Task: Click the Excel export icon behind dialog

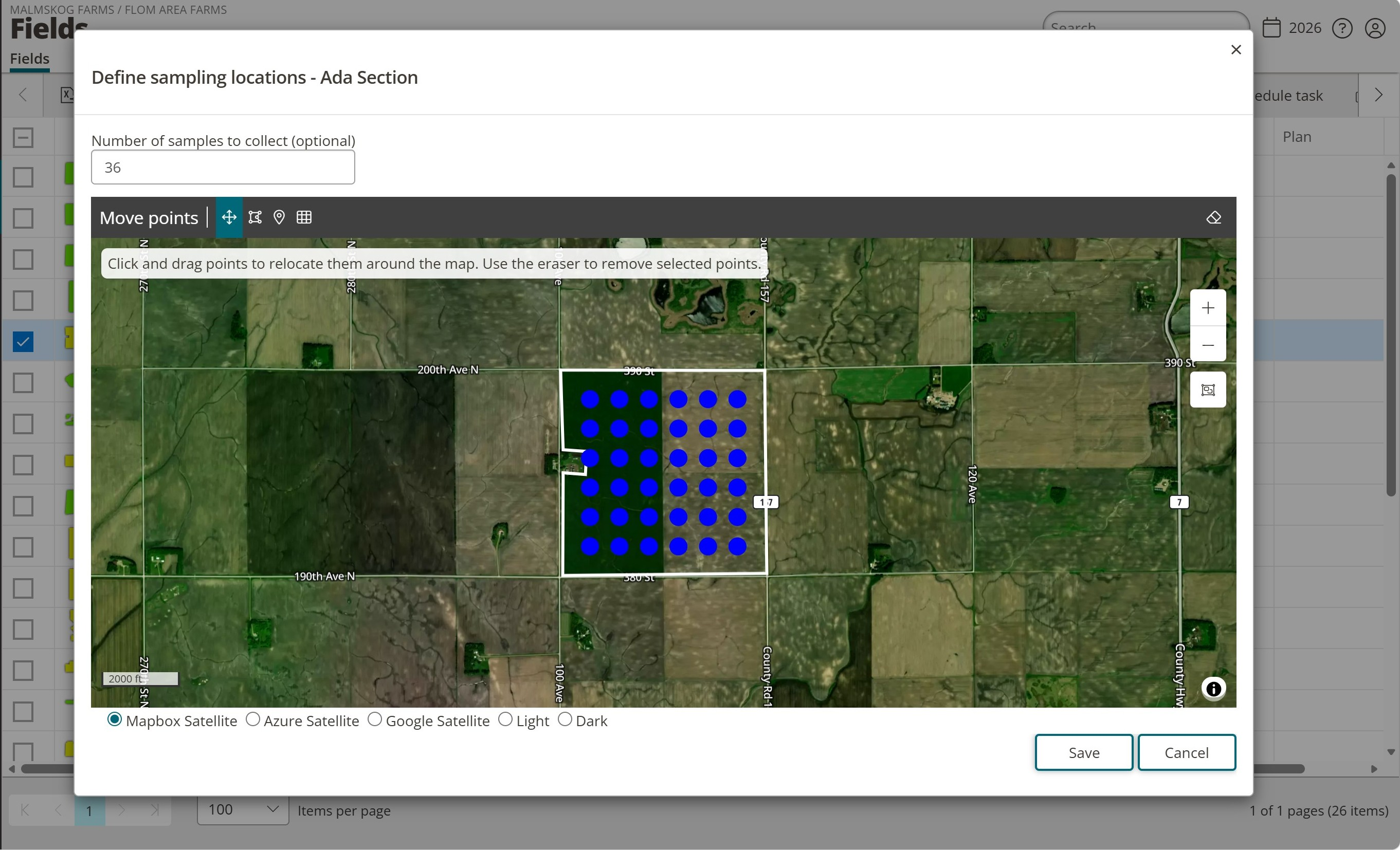Action: click(66, 95)
